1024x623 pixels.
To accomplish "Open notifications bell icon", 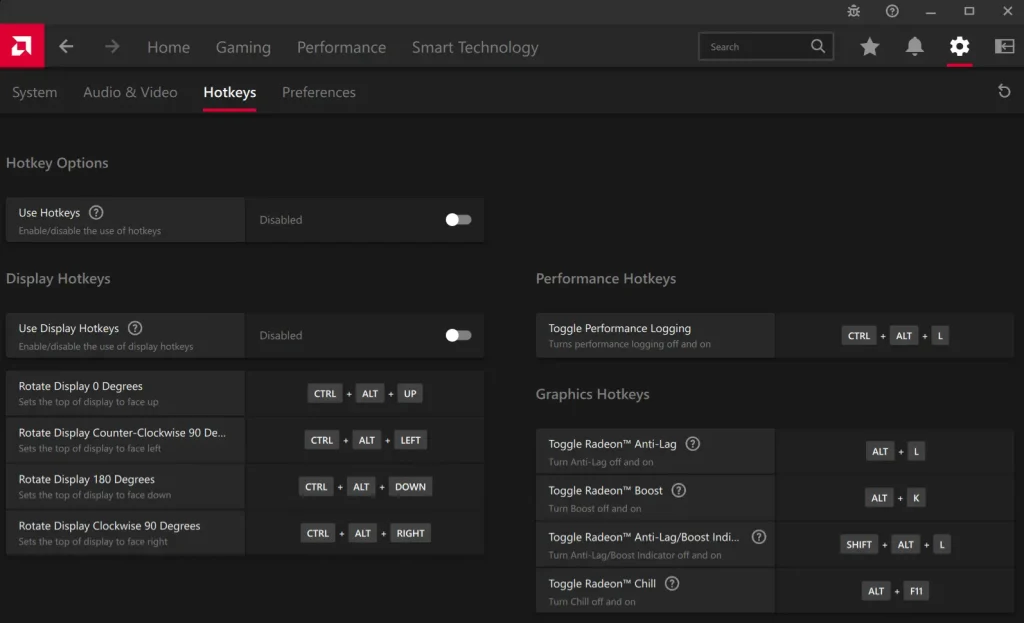I will [914, 46].
